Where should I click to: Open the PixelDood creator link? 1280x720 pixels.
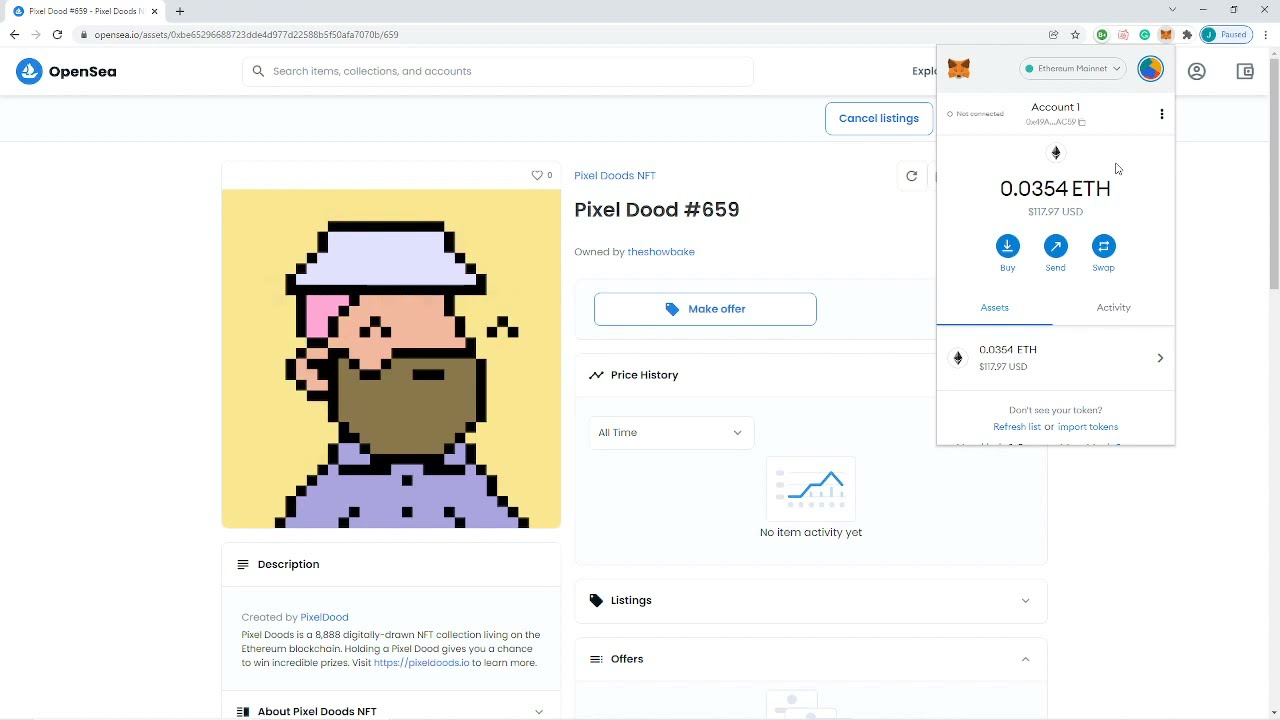tap(324, 617)
